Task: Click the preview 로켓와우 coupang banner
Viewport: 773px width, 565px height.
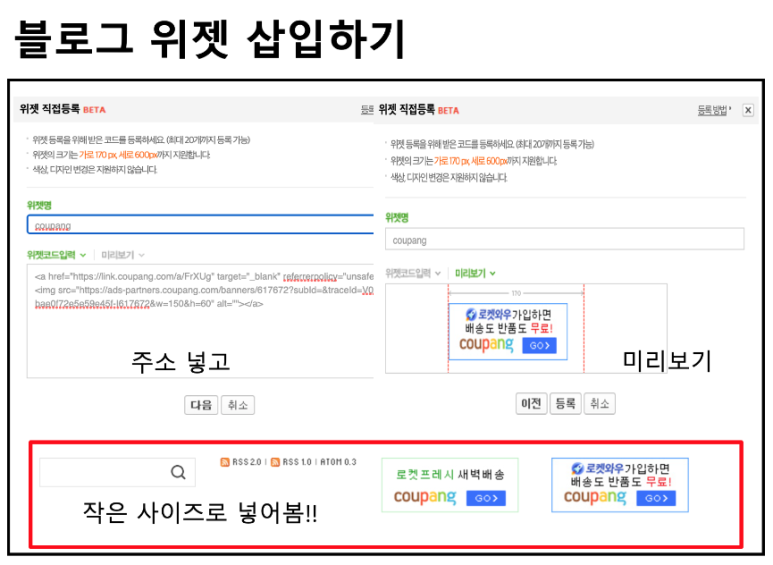Action: (508, 332)
